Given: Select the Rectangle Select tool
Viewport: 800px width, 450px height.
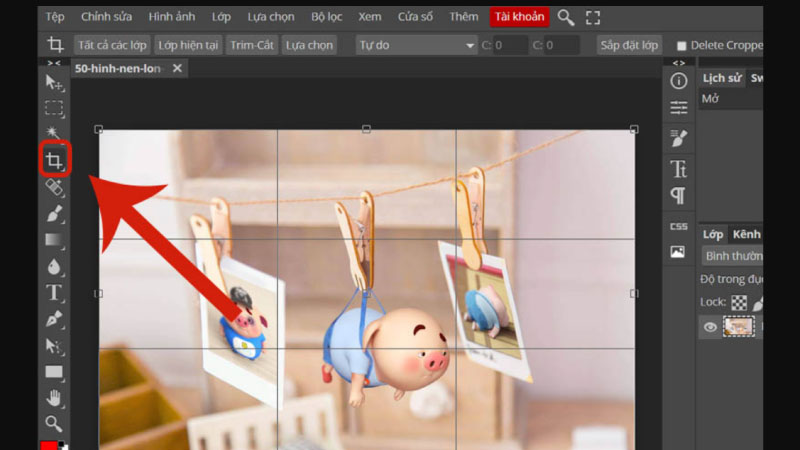Looking at the screenshot, I should pos(54,108).
